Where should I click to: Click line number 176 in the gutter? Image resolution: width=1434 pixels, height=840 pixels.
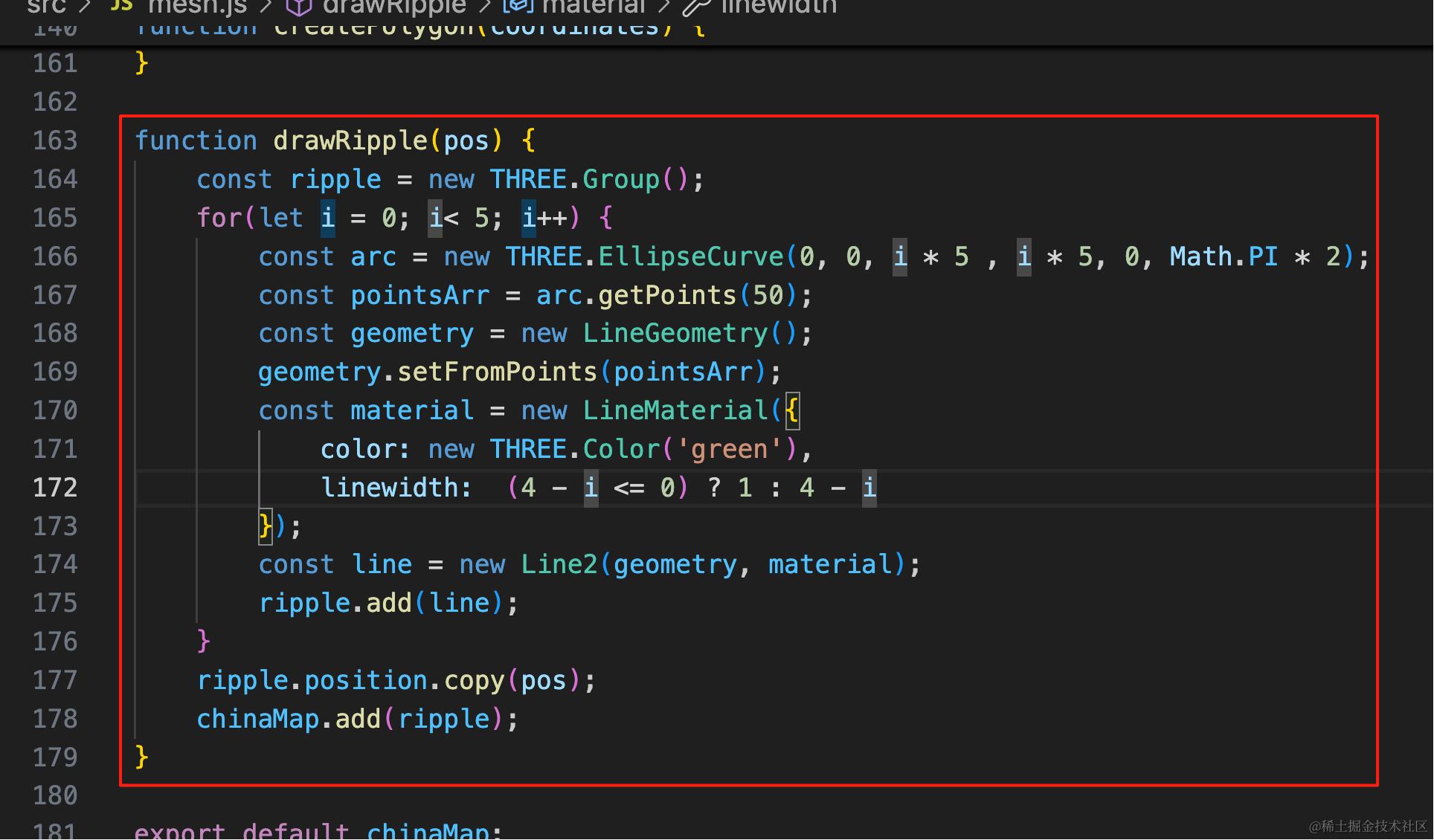[x=55, y=642]
